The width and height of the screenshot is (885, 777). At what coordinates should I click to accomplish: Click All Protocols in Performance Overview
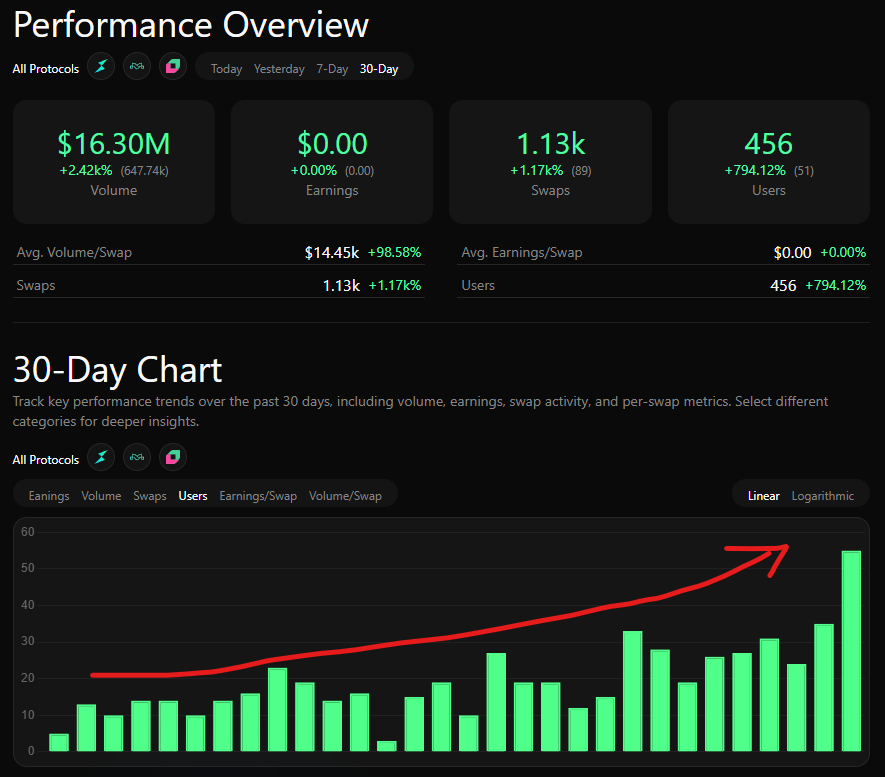(x=46, y=69)
